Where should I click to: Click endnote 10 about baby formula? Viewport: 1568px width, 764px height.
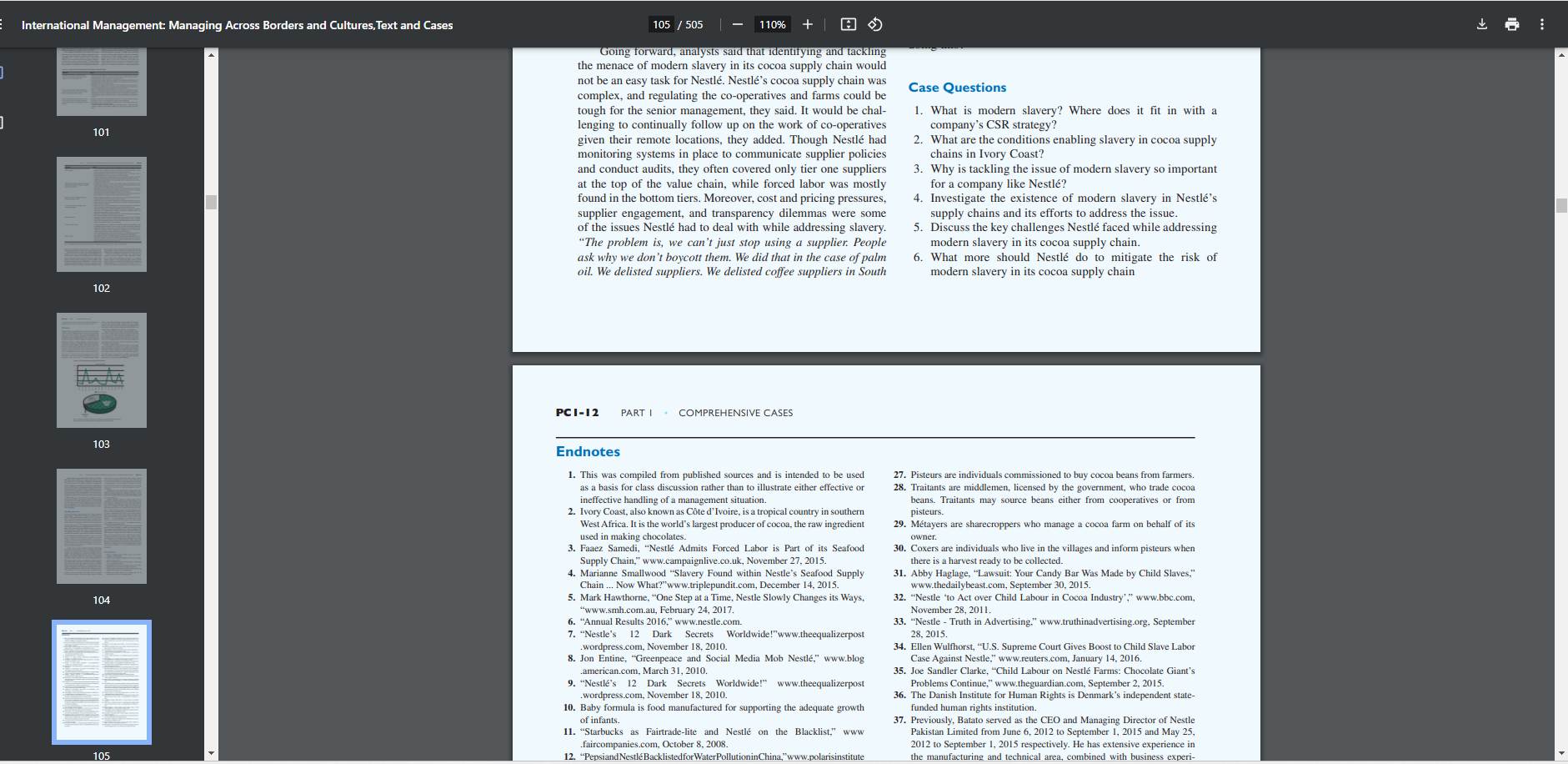pyautogui.click(x=714, y=714)
